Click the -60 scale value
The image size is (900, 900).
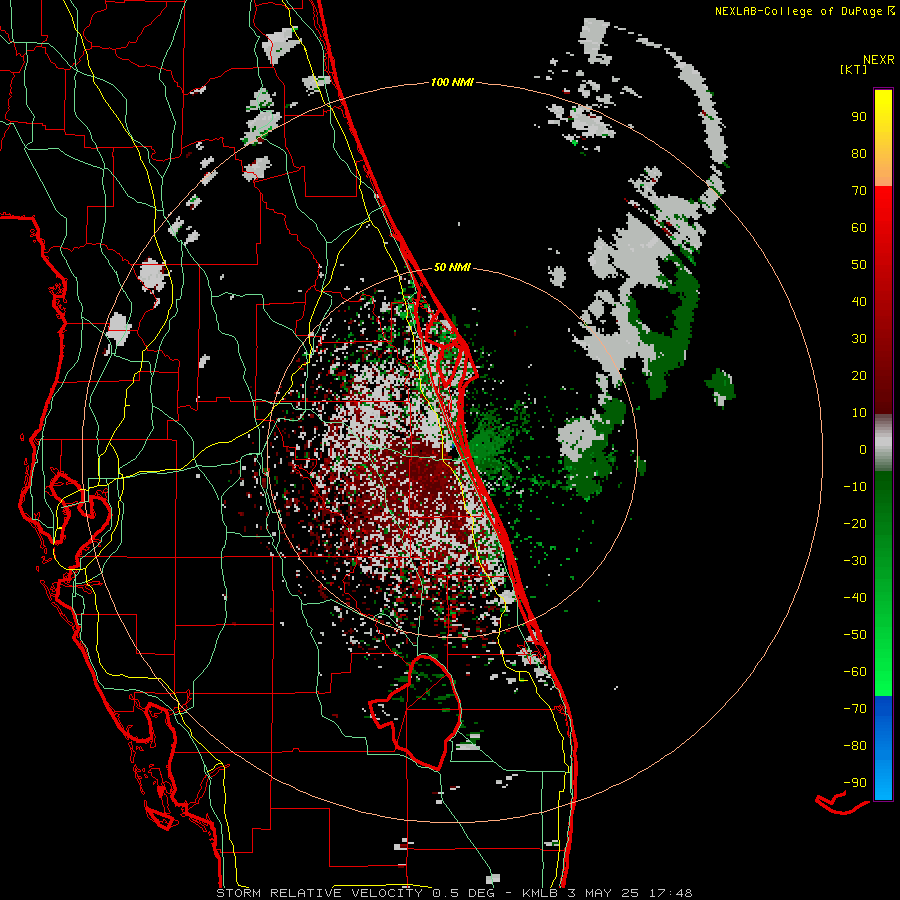tap(855, 672)
